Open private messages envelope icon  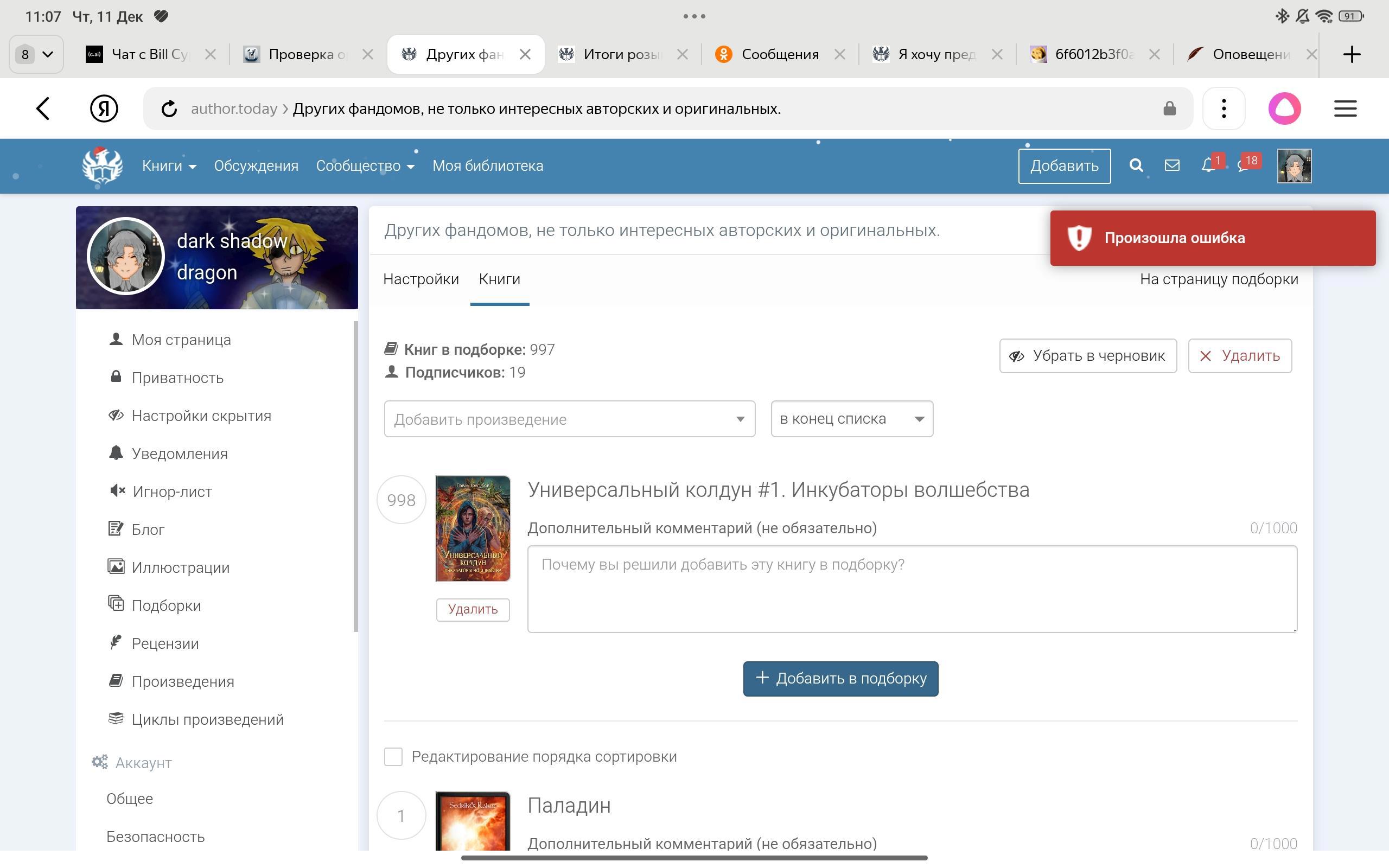[1171, 166]
